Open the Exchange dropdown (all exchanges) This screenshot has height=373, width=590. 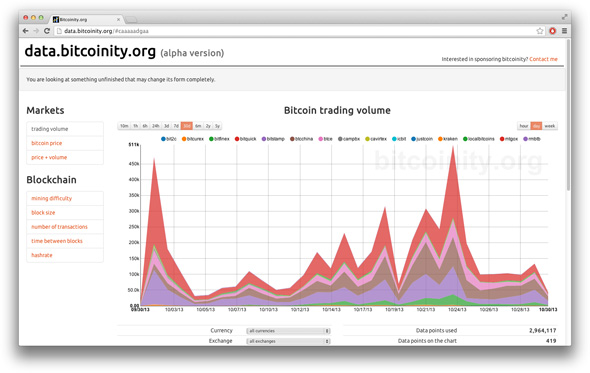[x=288, y=341]
